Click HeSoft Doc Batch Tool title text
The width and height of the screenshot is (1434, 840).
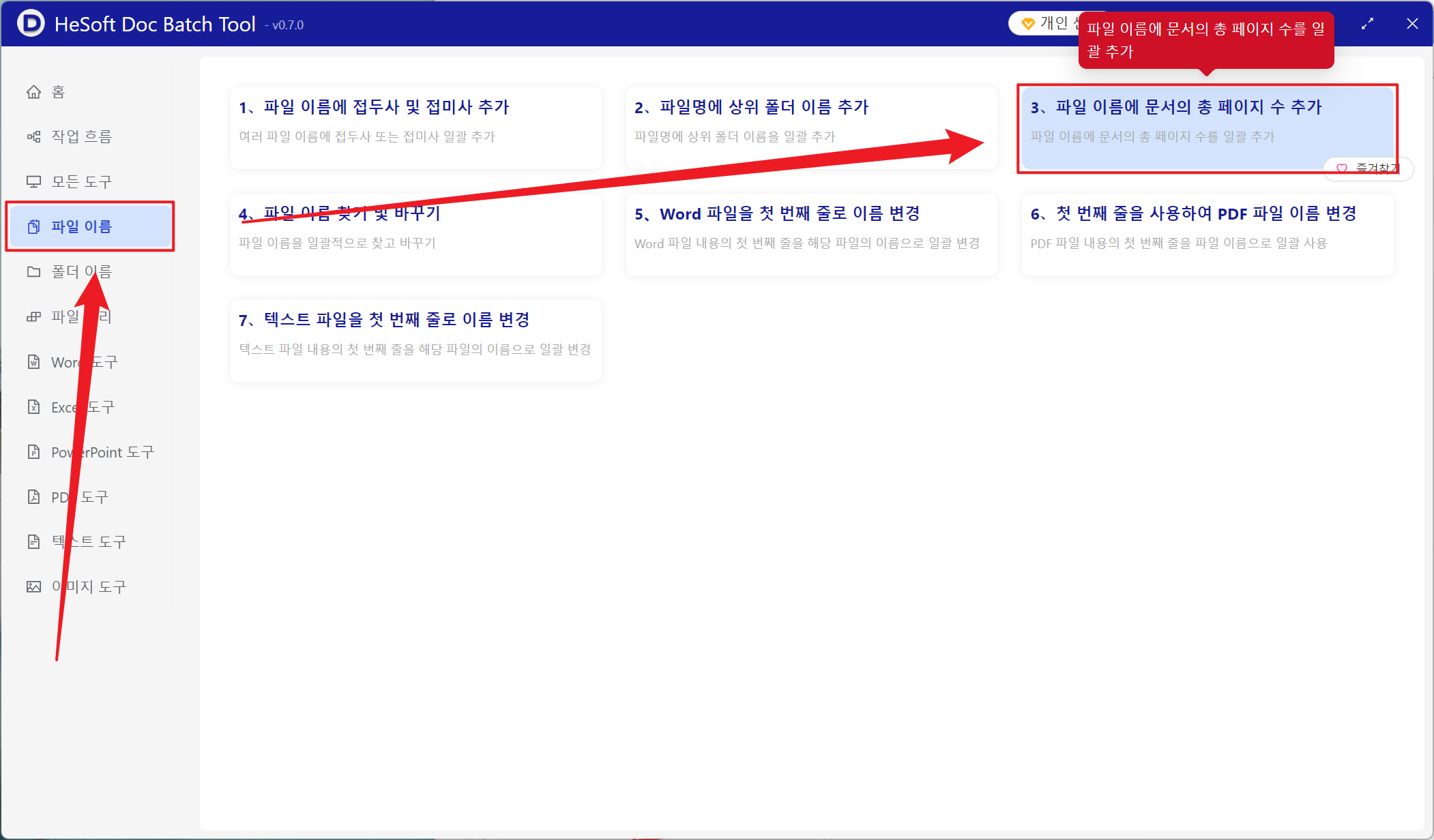155,24
